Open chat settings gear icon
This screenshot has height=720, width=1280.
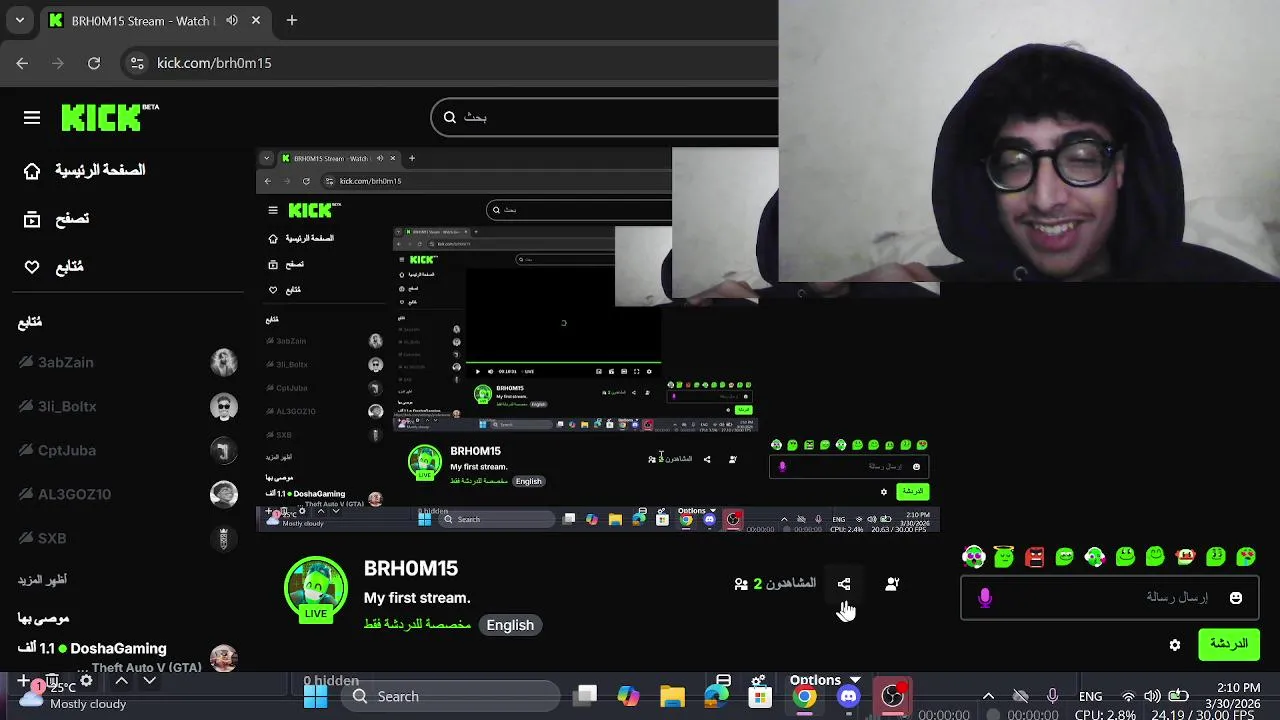click(1175, 645)
